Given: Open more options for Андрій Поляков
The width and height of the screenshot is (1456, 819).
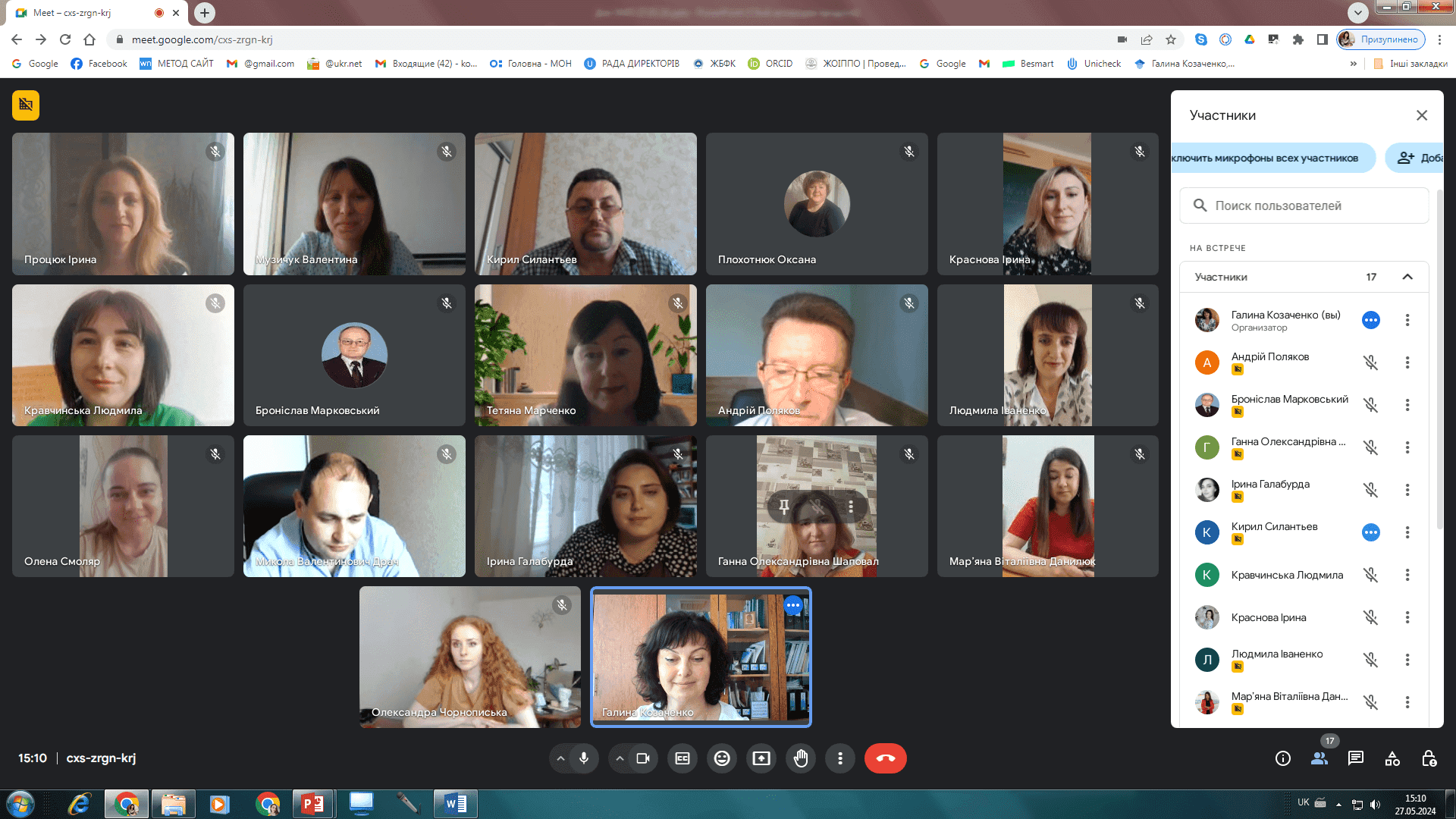Looking at the screenshot, I should click(x=1407, y=362).
